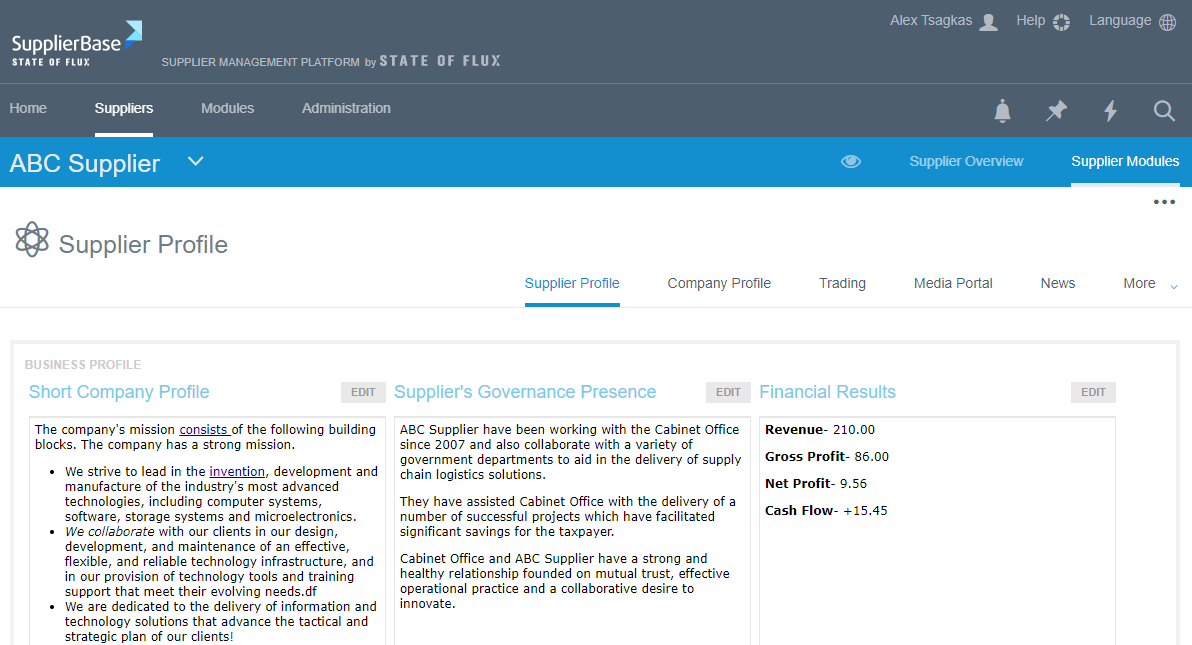
Task: Switch to the Company Profile tab
Action: pos(719,283)
